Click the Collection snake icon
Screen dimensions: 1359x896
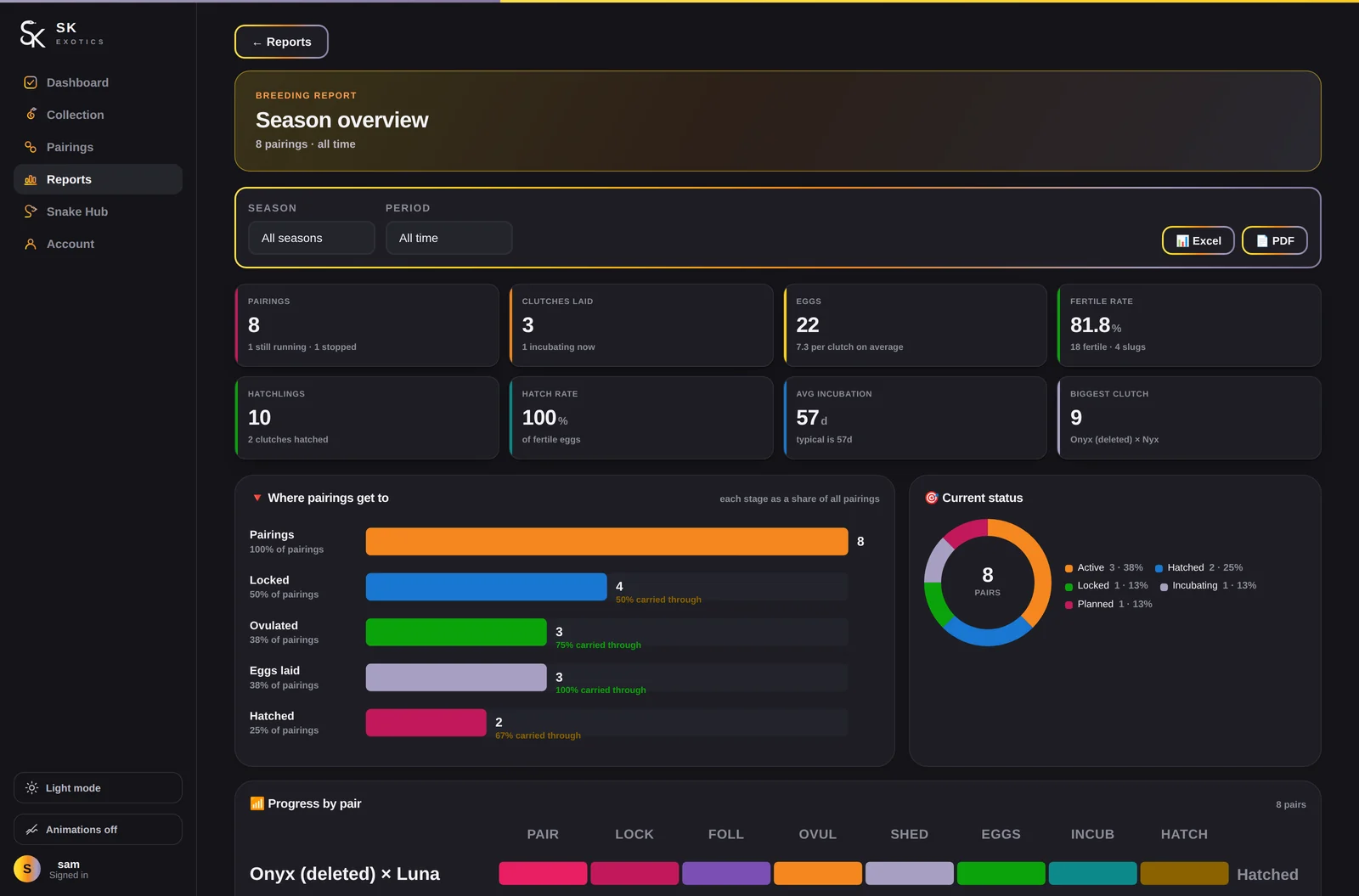click(x=31, y=115)
